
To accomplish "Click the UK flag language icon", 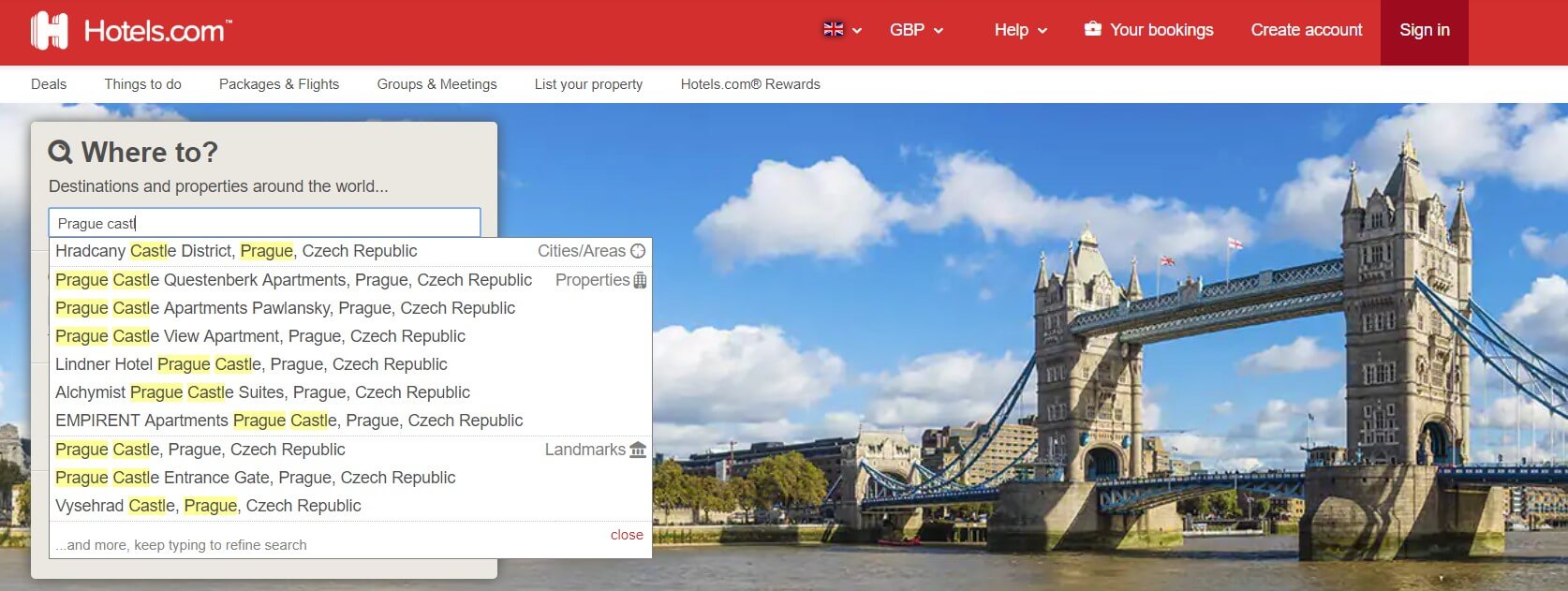I will click(833, 30).
